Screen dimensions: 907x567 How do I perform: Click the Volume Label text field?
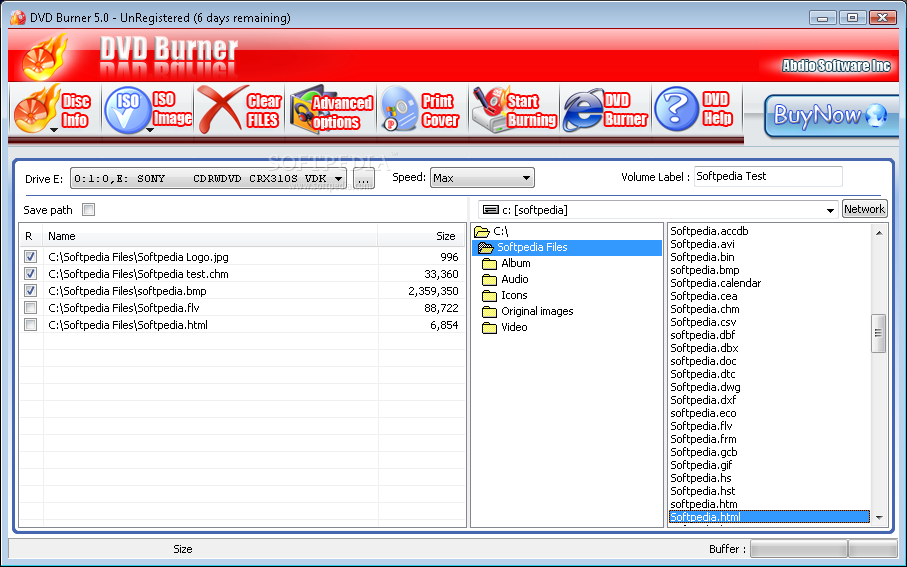tap(768, 176)
